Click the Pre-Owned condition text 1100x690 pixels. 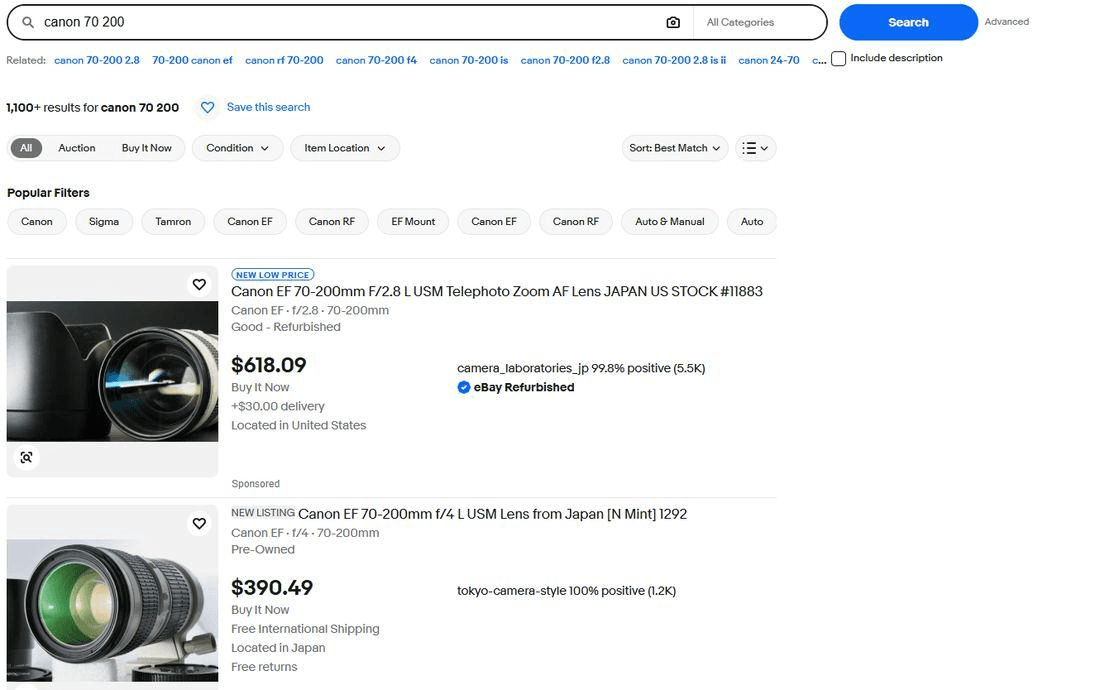262,550
